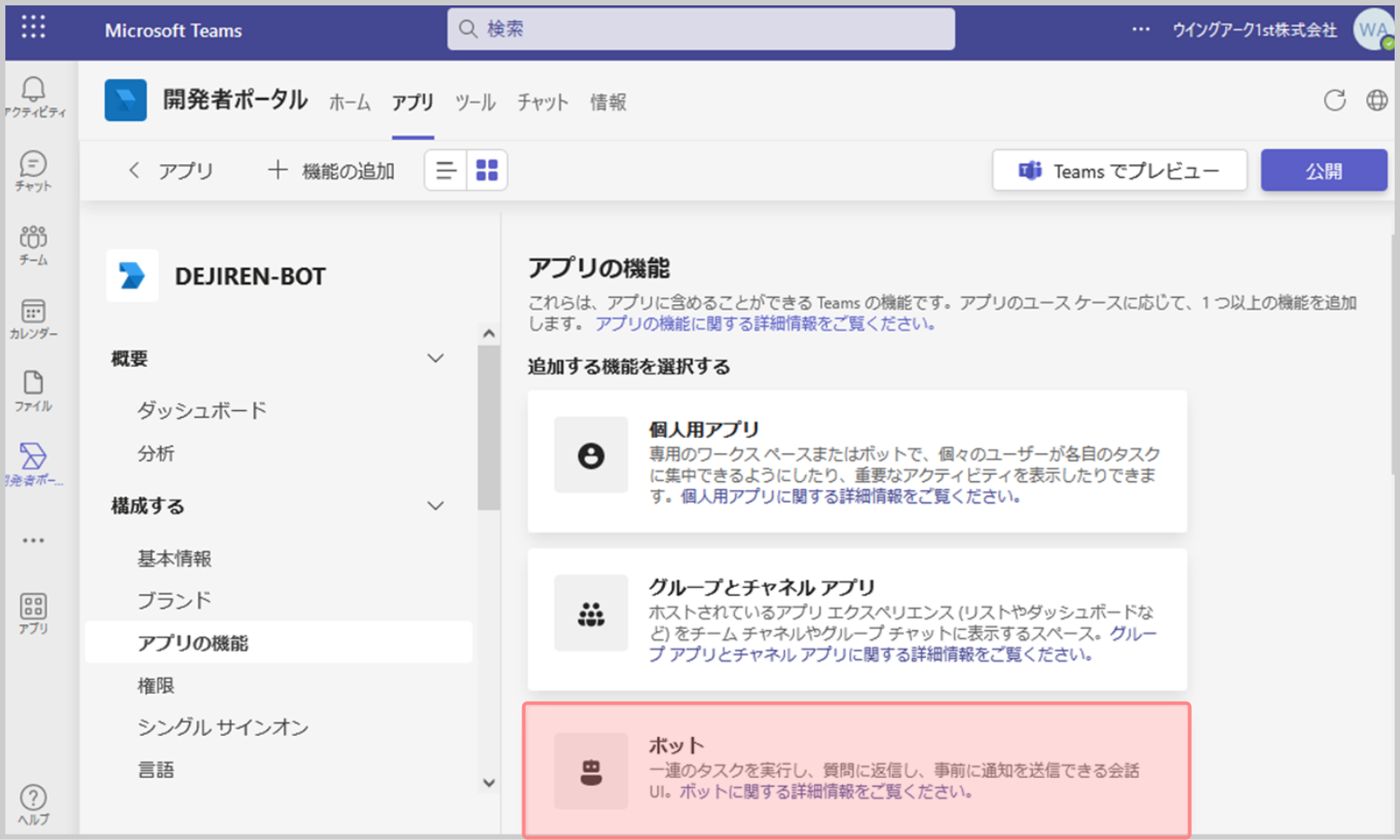
Task: Switch to the ツール tab
Action: pos(475,102)
